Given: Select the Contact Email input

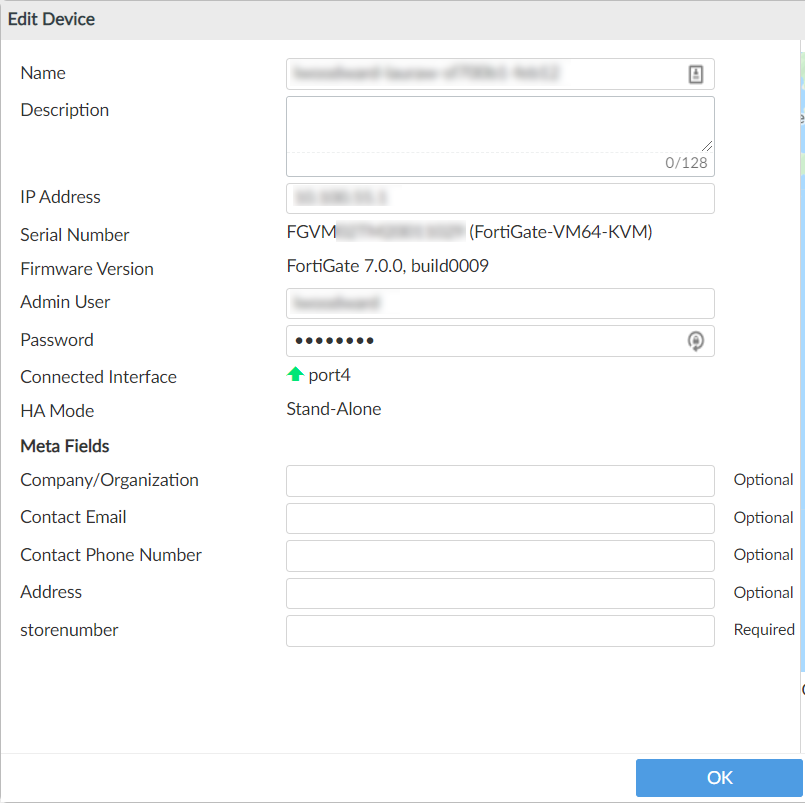Looking at the screenshot, I should (500, 518).
